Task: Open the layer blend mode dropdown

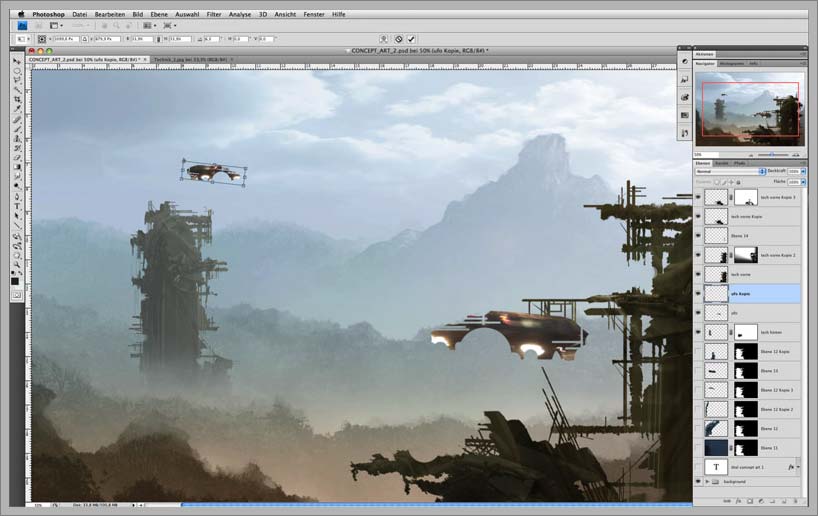Action: coord(730,171)
